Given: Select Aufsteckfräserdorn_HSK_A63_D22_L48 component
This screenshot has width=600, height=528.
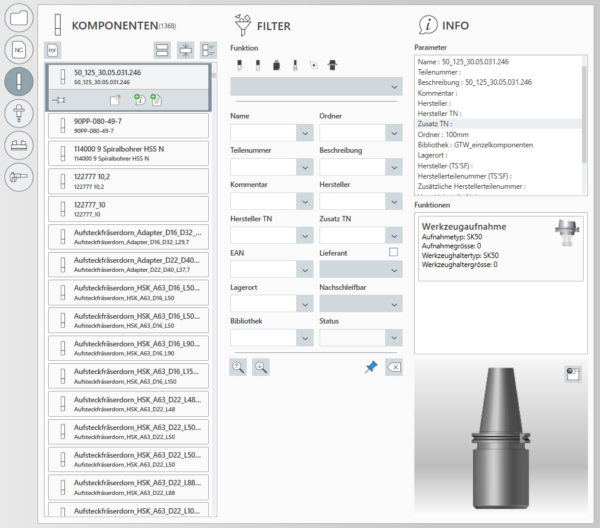Looking at the screenshot, I should point(129,404).
